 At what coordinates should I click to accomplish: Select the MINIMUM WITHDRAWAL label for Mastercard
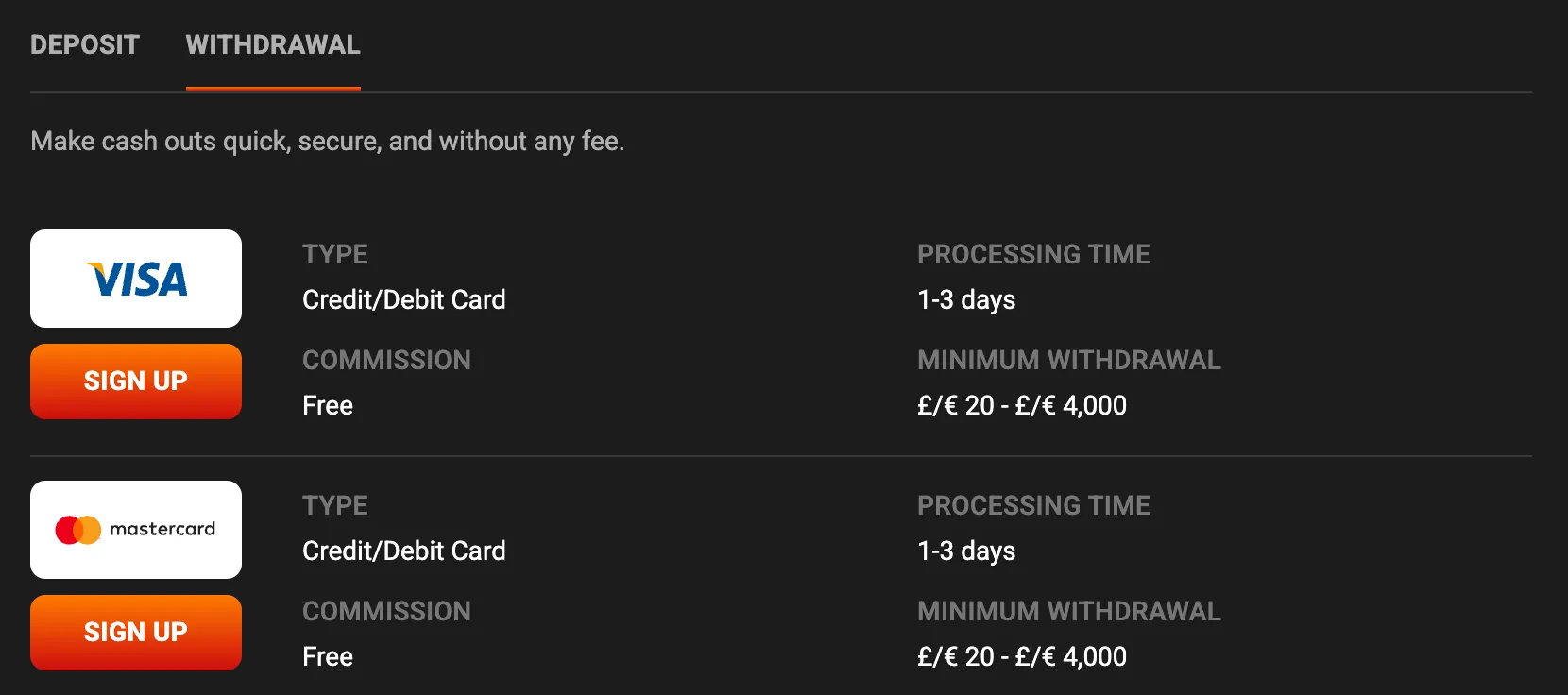[1068, 611]
